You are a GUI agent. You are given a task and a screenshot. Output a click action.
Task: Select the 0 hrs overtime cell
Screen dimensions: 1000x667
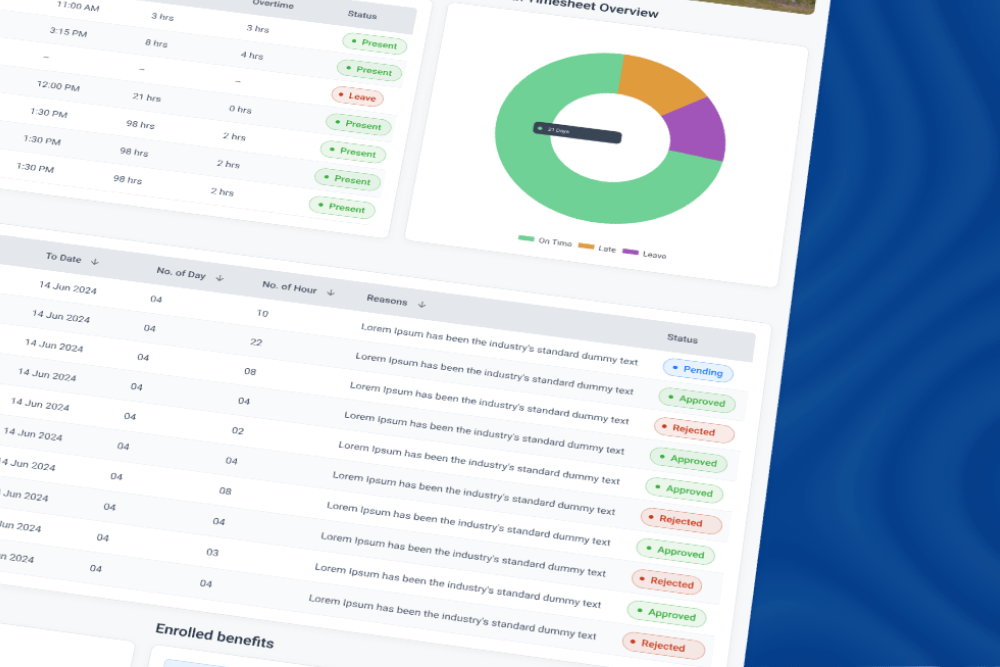(240, 109)
